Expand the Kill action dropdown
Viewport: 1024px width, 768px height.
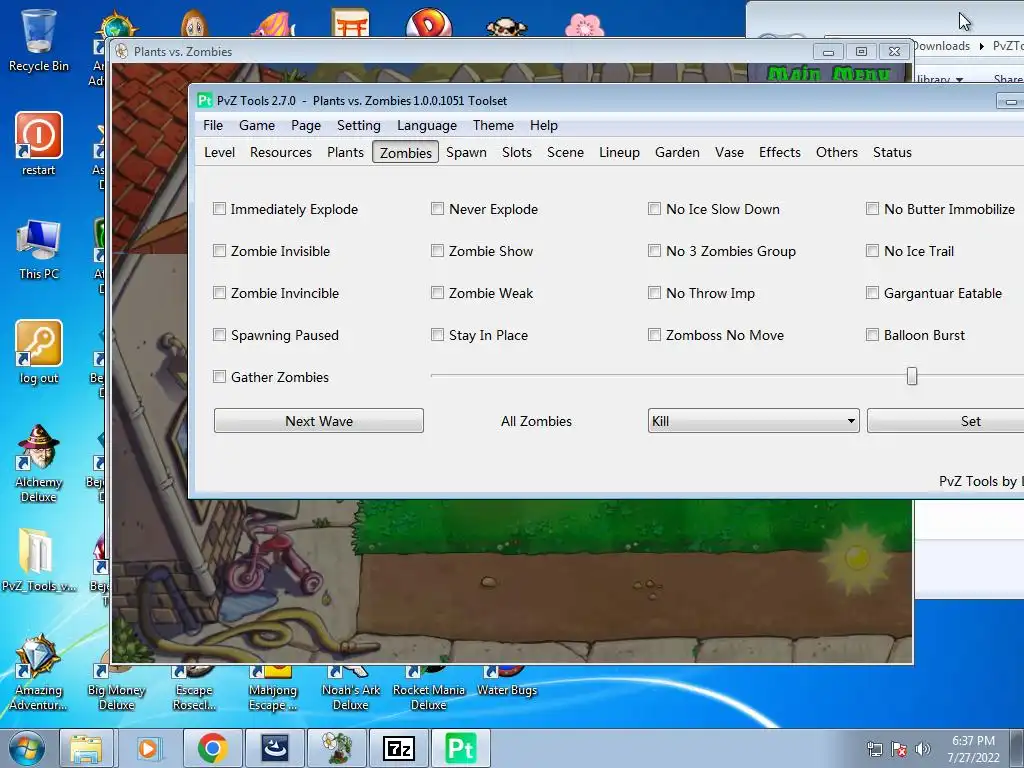[754, 421]
